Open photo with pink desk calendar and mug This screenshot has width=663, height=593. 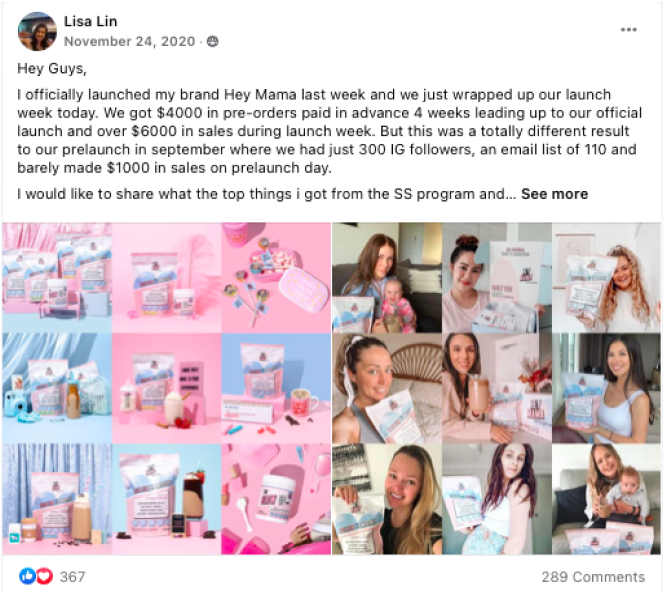pos(276,388)
